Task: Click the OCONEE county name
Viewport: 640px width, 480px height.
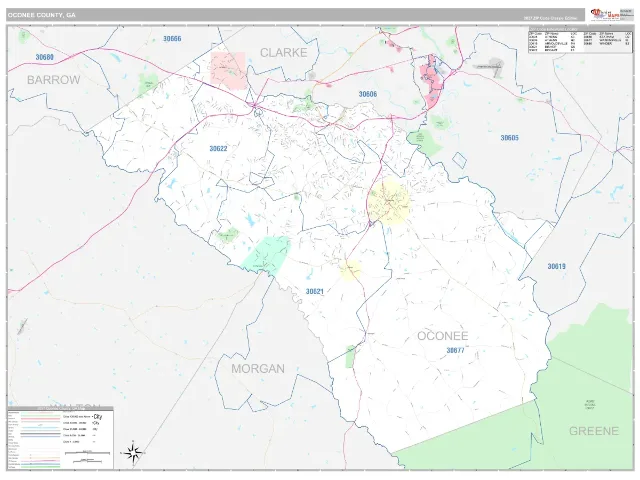Action: pyautogui.click(x=442, y=336)
